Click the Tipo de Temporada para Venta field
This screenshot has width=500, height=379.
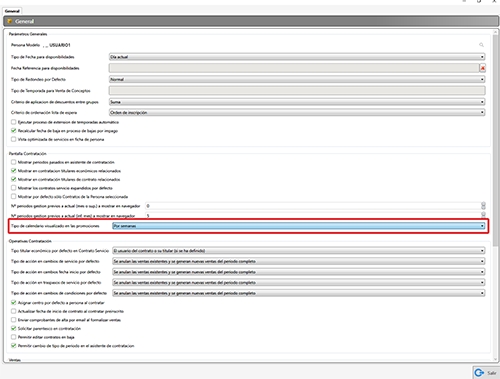[297, 90]
